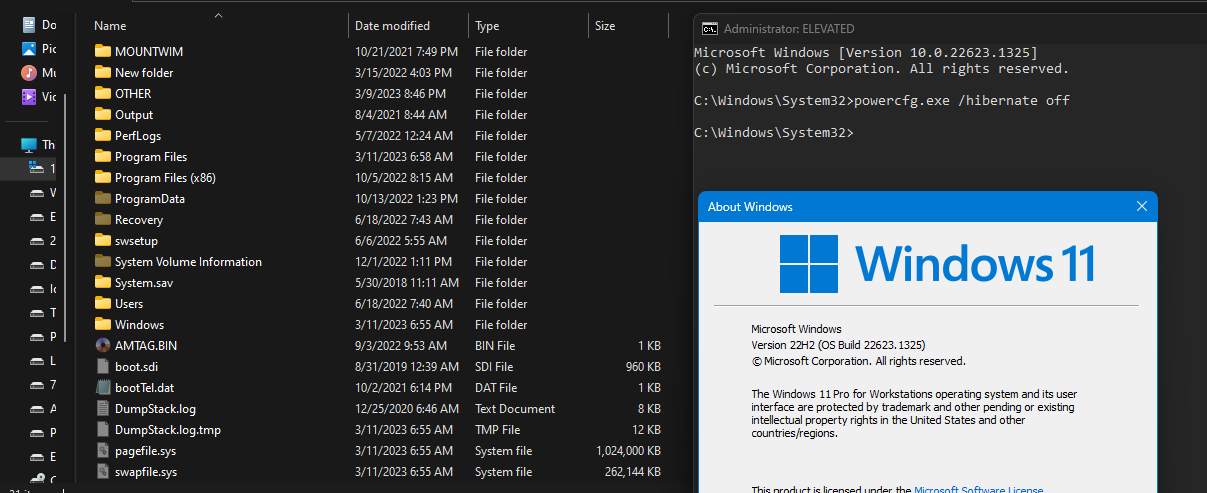The image size is (1207, 493).
Task: Click the 12 KB size cell
Action: [x=646, y=429]
